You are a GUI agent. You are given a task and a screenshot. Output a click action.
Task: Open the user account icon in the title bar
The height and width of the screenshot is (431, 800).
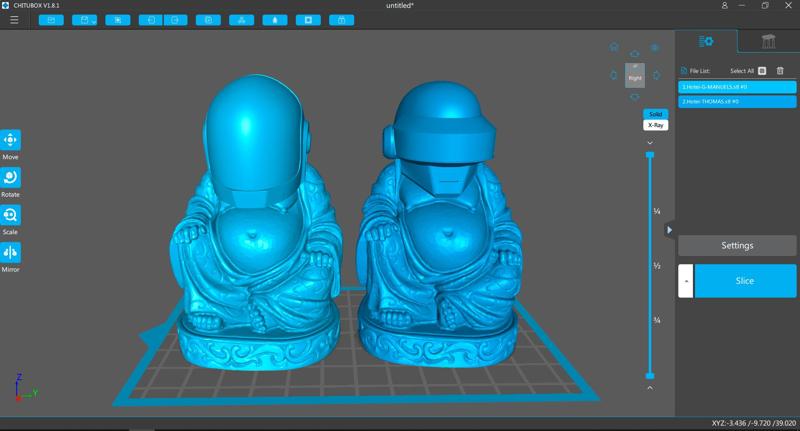pos(724,5)
